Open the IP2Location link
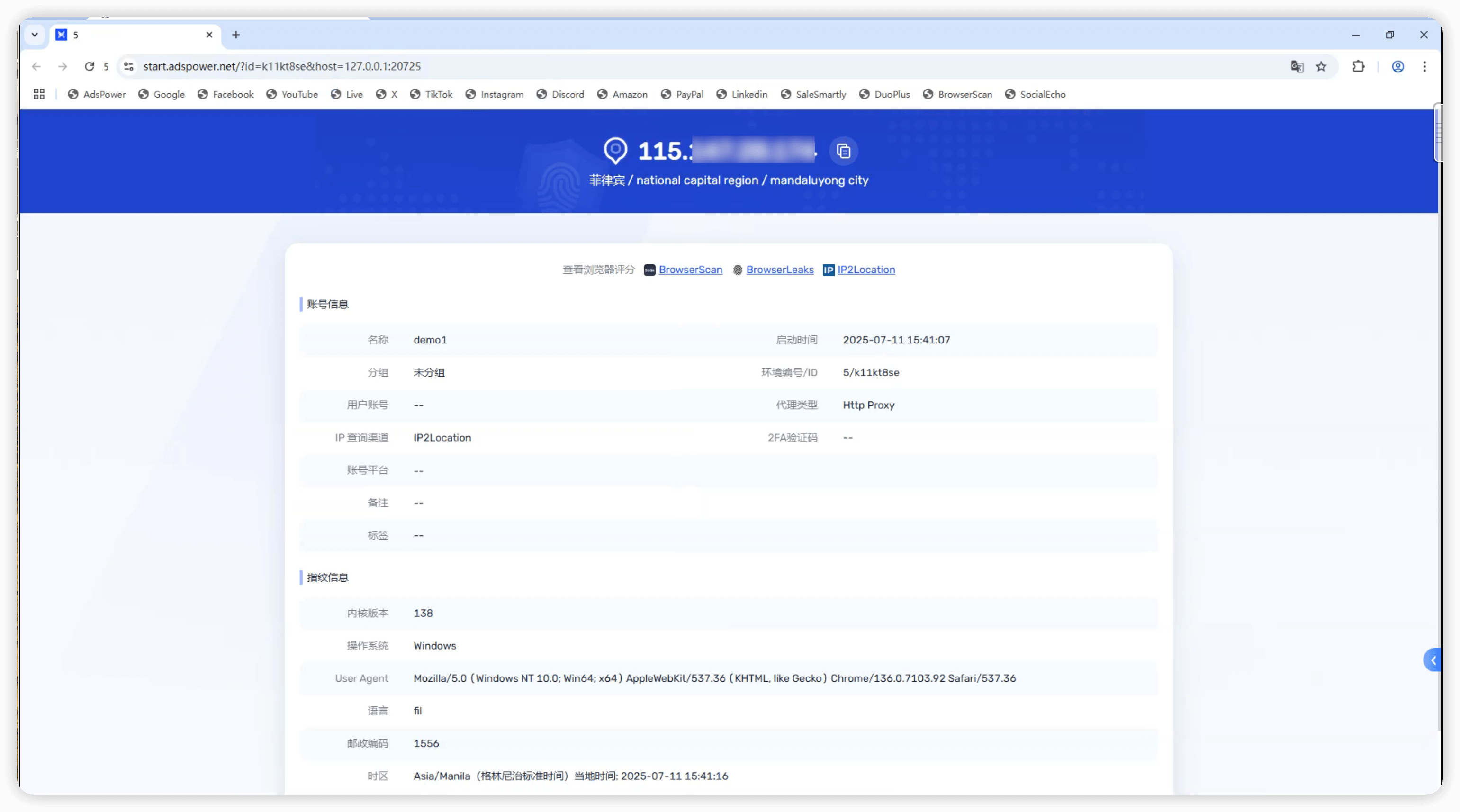This screenshot has width=1460, height=812. [x=865, y=270]
